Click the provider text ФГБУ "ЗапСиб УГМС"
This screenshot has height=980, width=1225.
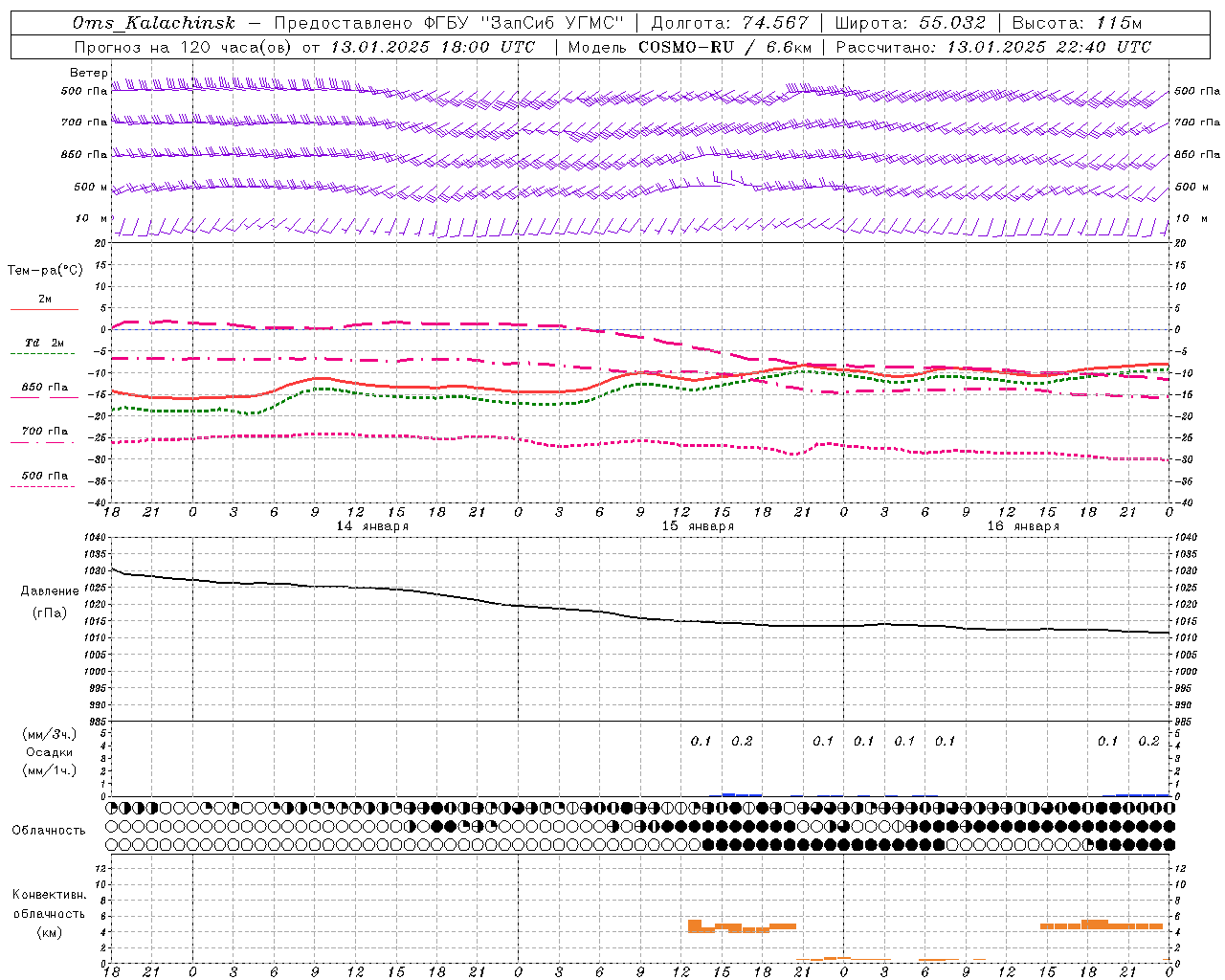[523, 23]
